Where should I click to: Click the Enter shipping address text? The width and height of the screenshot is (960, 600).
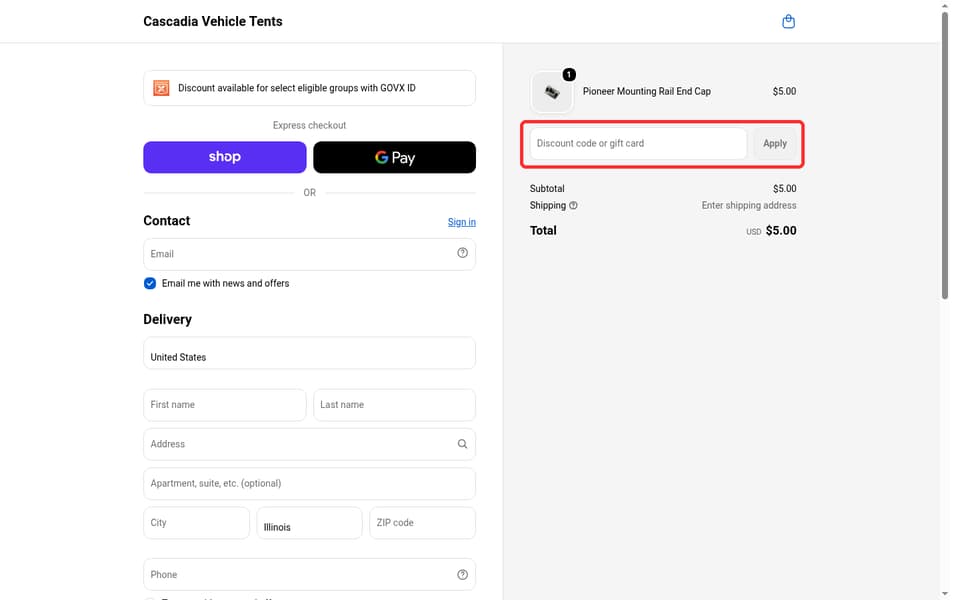point(749,206)
